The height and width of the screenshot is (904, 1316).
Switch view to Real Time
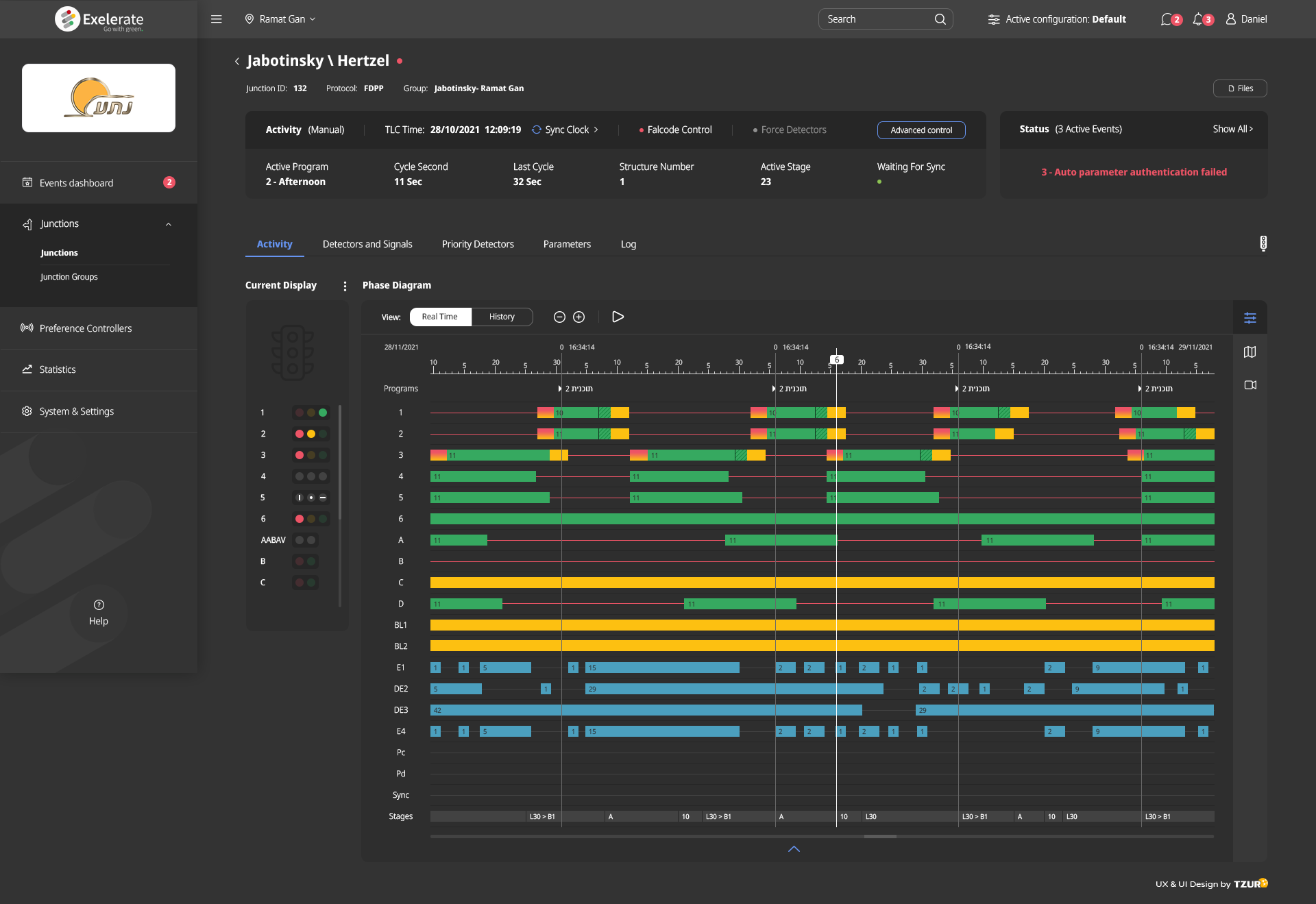(440, 317)
